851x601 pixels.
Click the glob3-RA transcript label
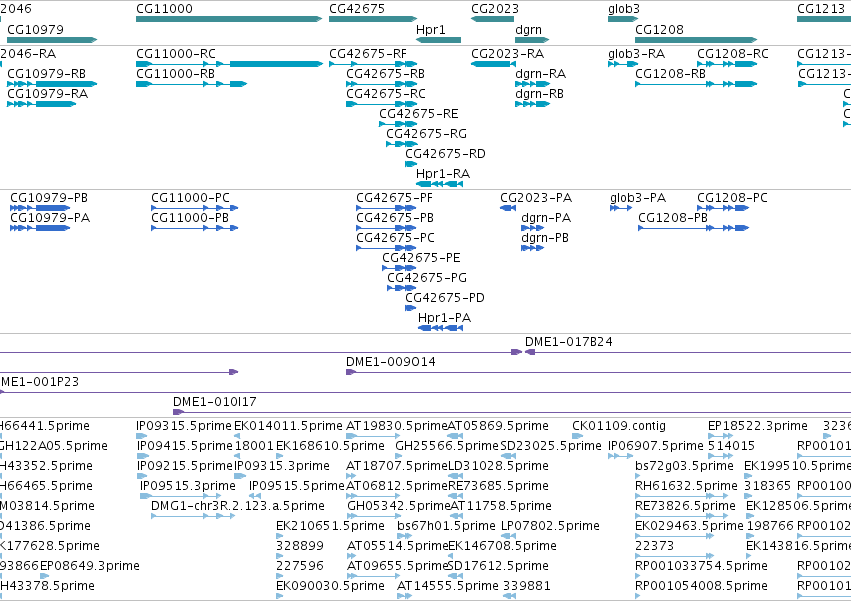637,54
